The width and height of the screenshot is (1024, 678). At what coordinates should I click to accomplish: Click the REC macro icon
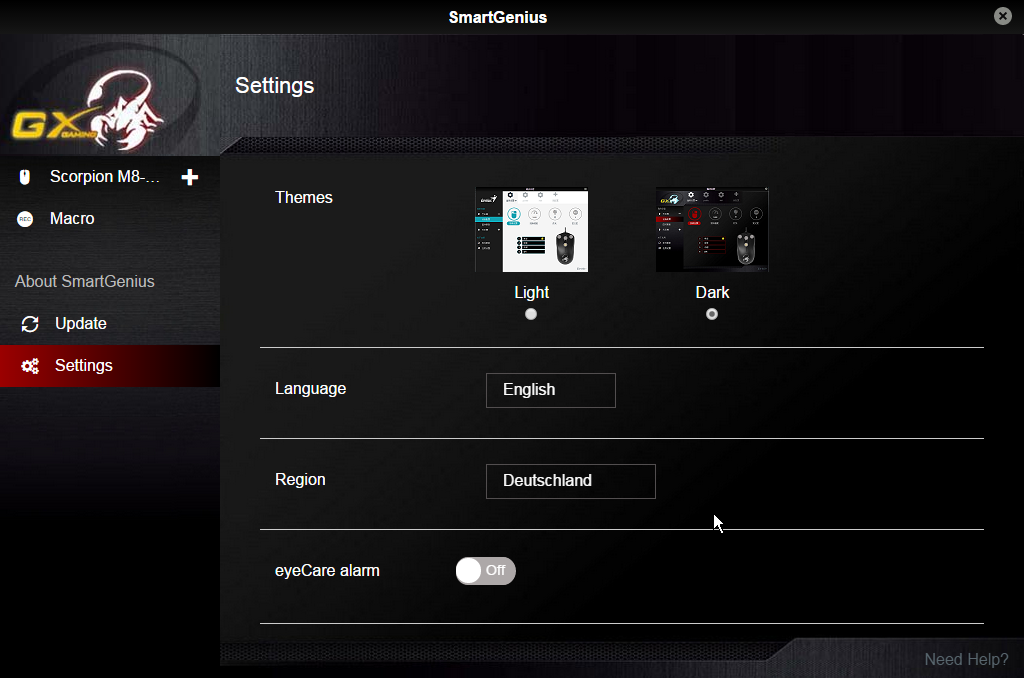25,219
